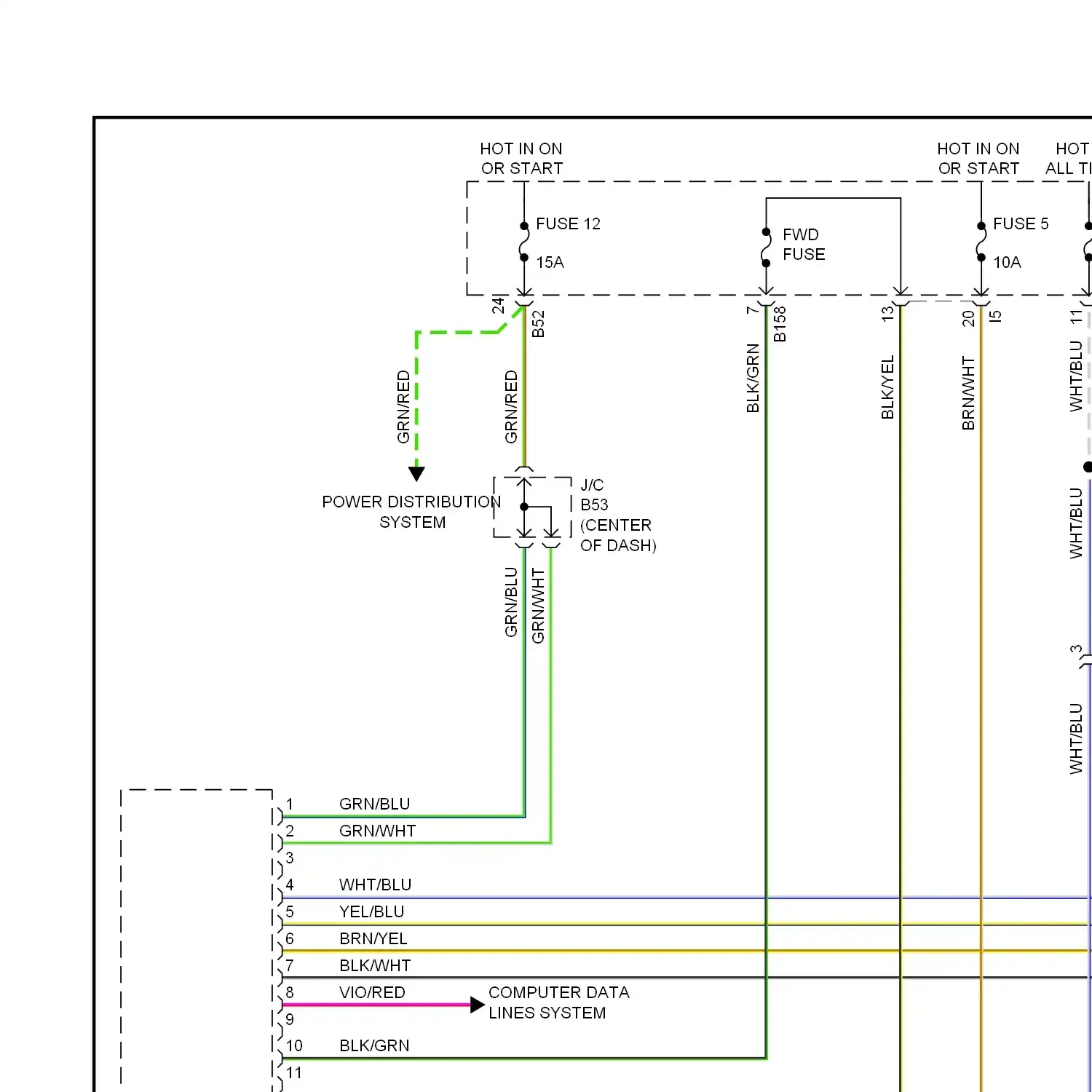Click pin 1 GRN/BLU wire label
This screenshot has height=1092, width=1092.
coord(374,804)
